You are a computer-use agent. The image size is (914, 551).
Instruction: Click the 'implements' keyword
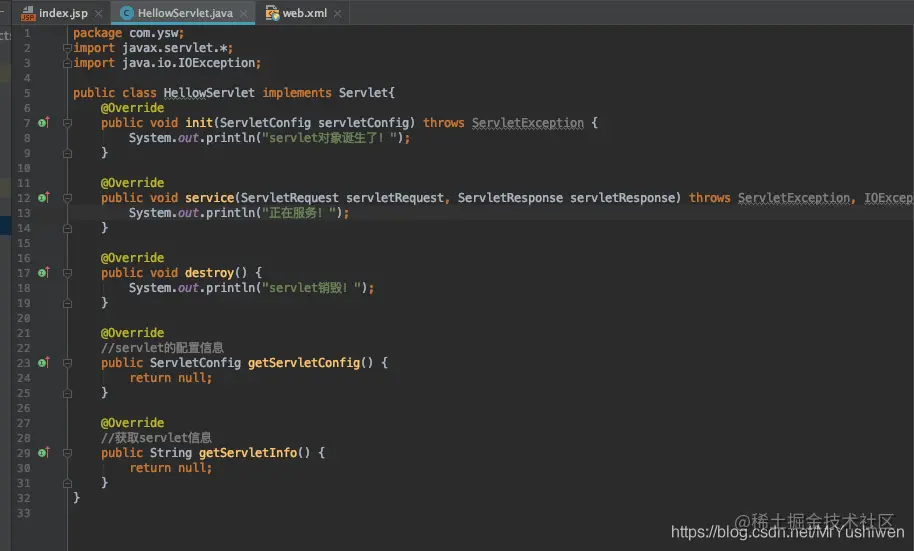[297, 93]
